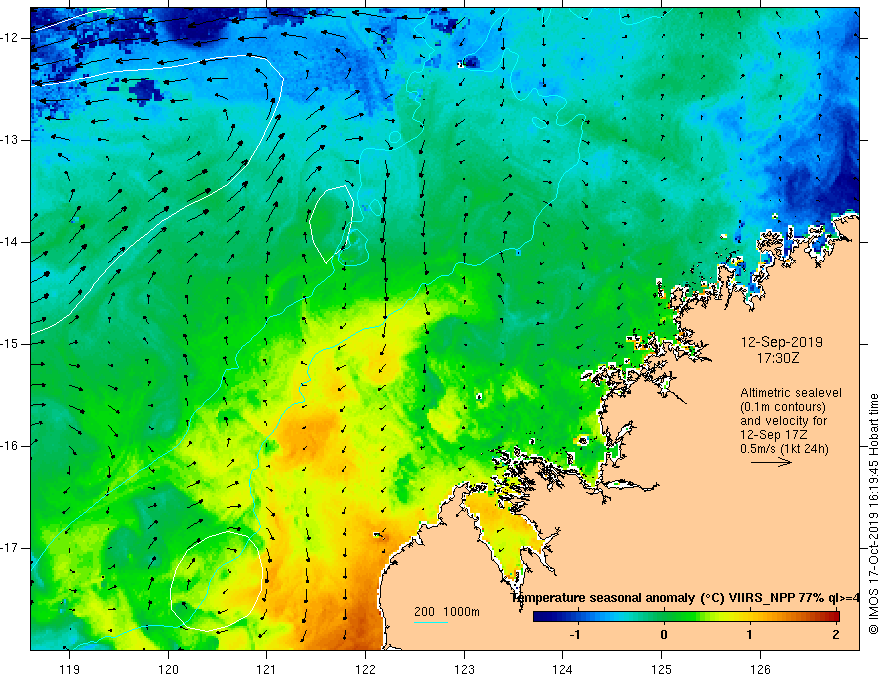880x680 pixels.
Task: Click the latitude axis label '-17'
Action: (10, 548)
